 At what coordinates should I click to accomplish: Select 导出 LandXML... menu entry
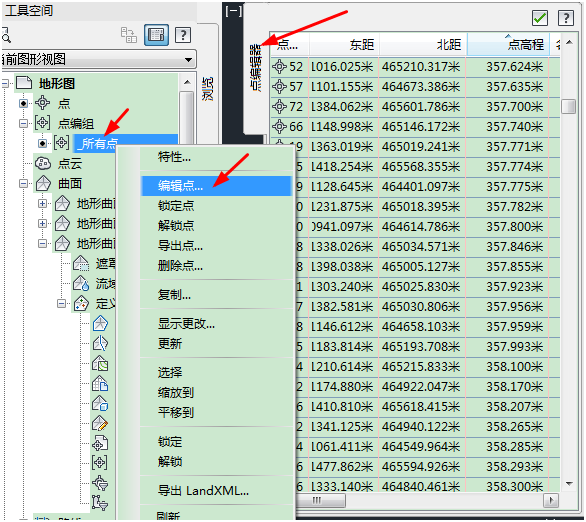(x=203, y=490)
